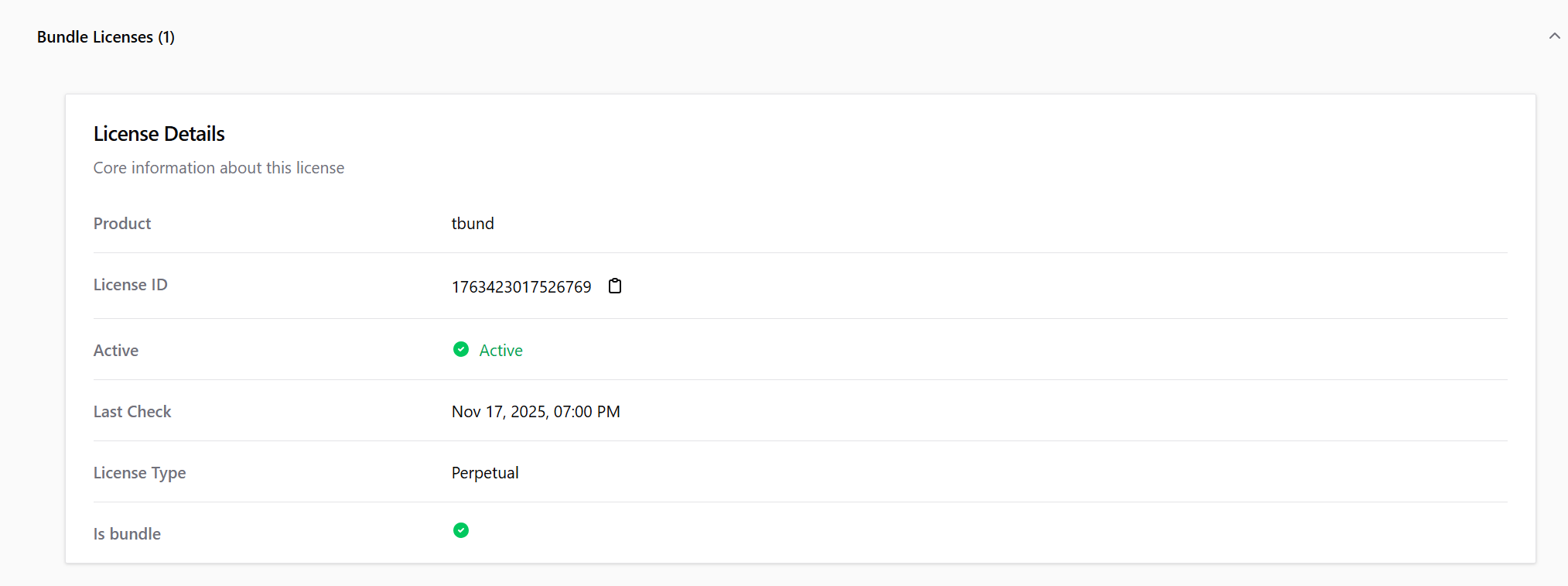Collapse the Bundle Licenses section
Screen dimensions: 1568x586
pos(1554,36)
